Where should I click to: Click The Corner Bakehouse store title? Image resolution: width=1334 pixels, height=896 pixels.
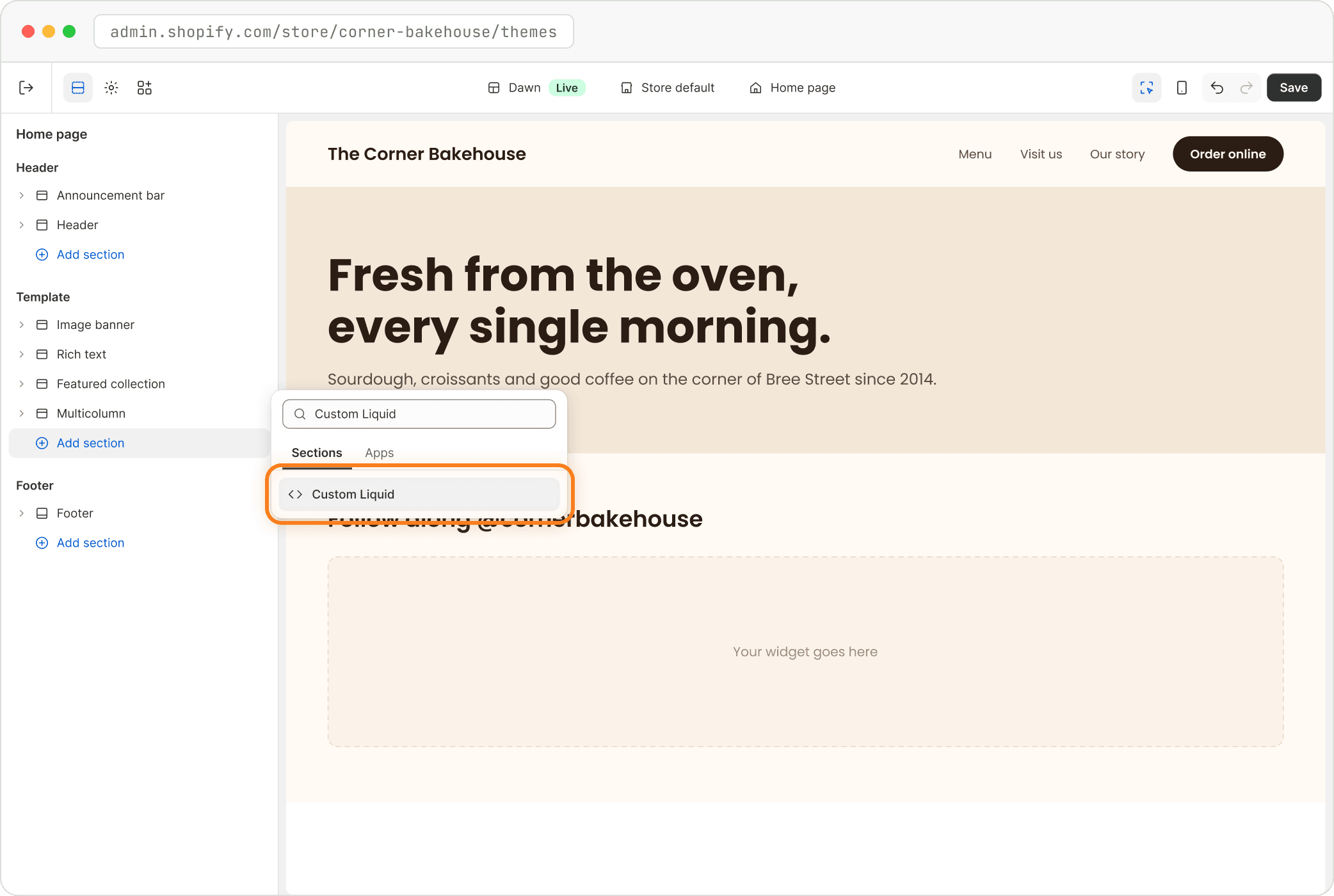[x=427, y=154]
